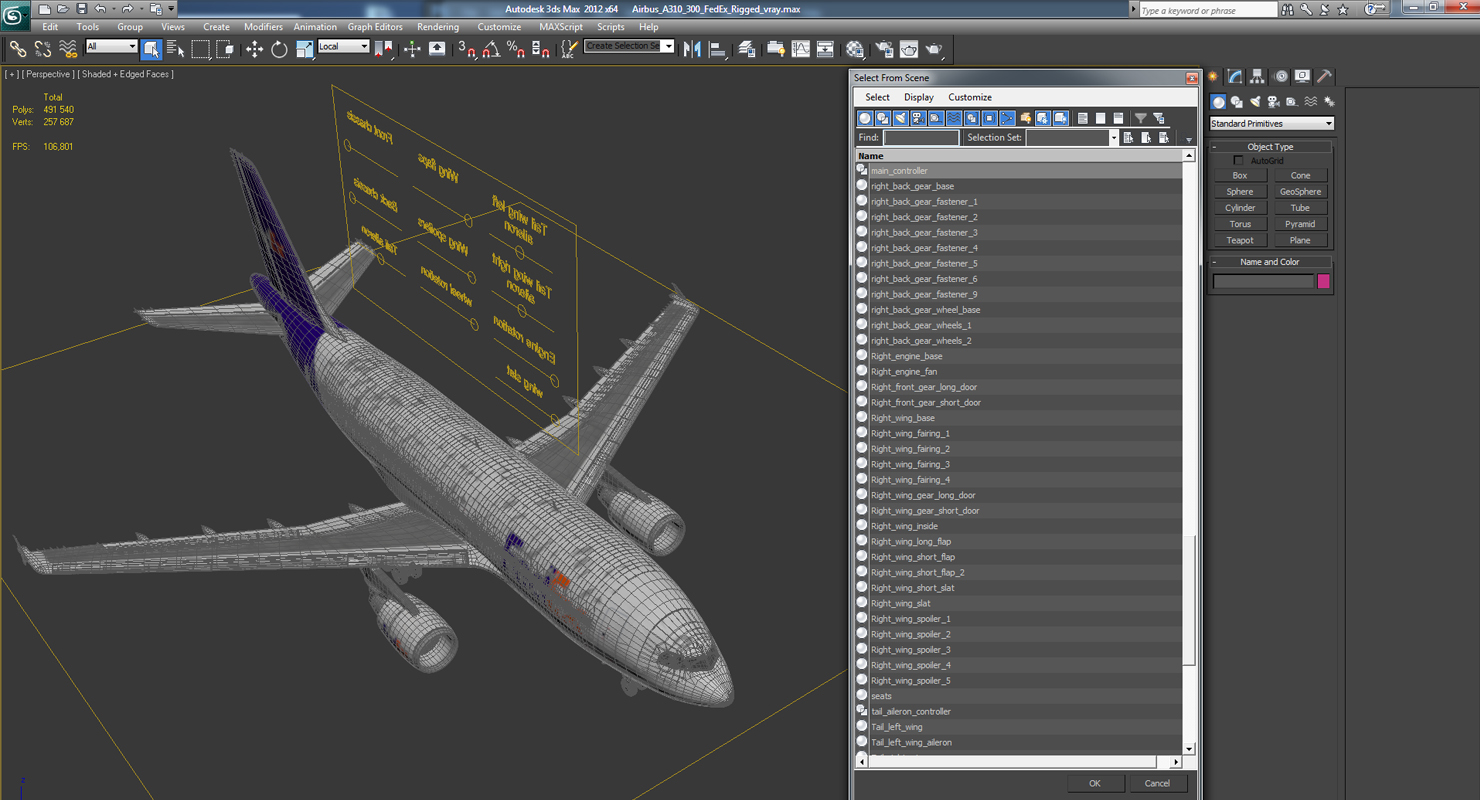This screenshot has height=800, width=1480.
Task: Activate Select and Move tool
Action: point(254,48)
